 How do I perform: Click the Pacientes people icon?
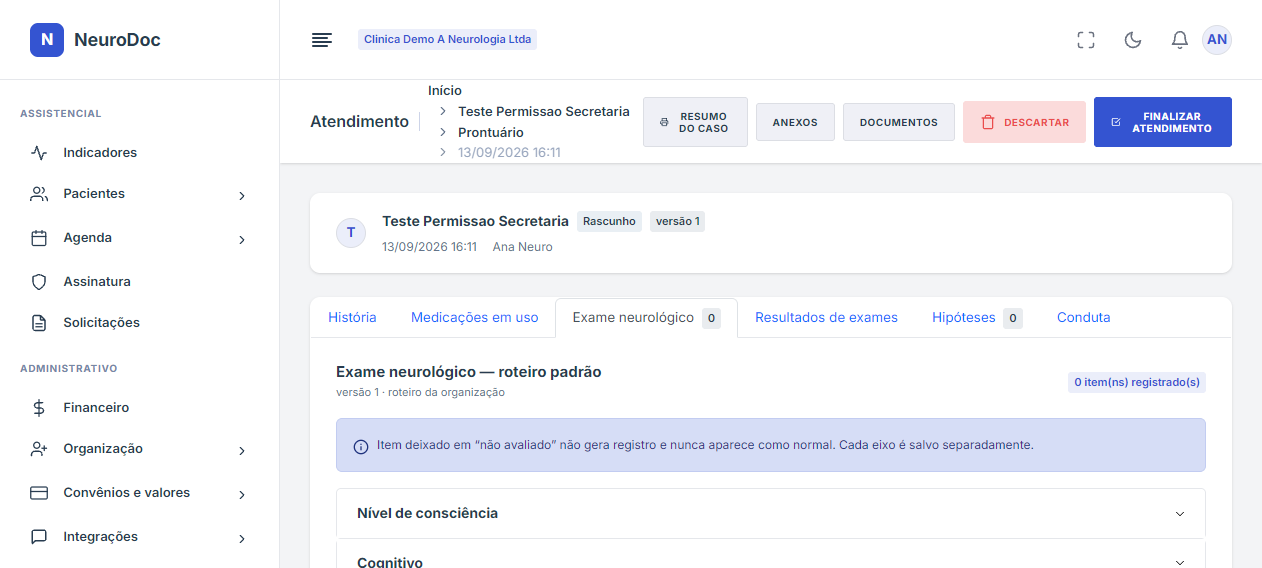pos(39,194)
